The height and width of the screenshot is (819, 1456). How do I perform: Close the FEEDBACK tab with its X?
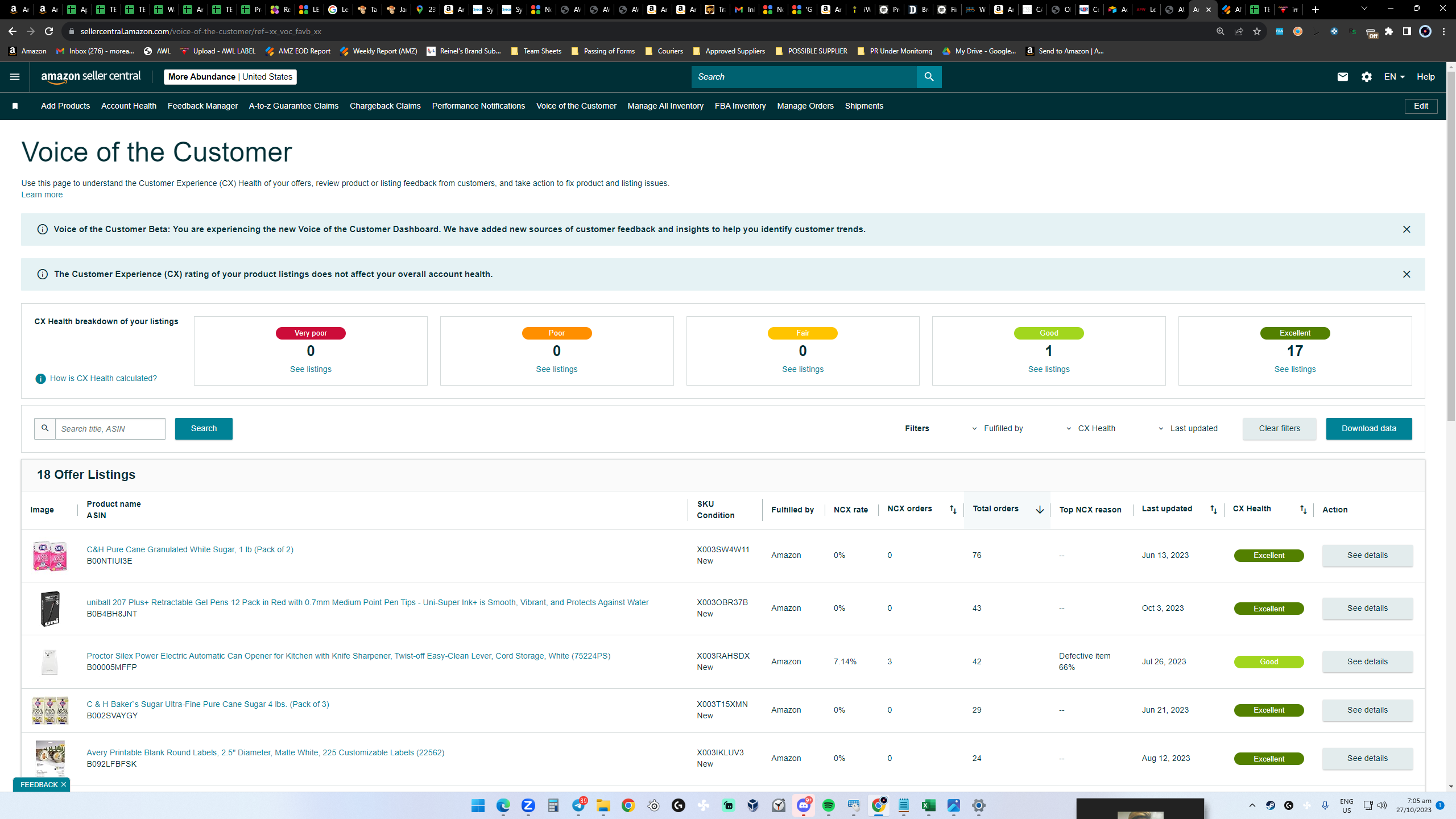click(64, 784)
